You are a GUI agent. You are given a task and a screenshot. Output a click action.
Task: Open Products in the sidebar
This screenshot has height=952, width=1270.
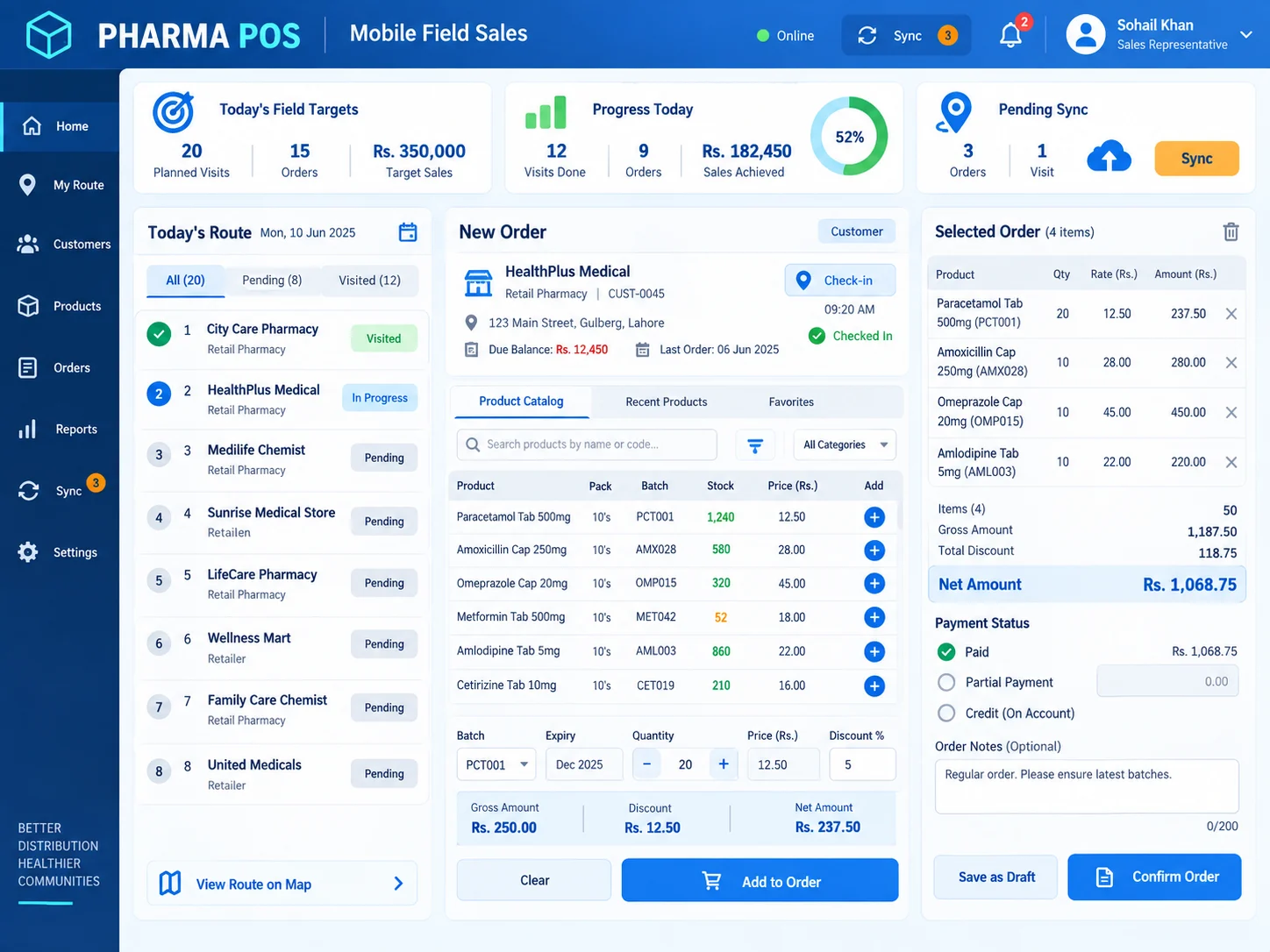tap(60, 306)
